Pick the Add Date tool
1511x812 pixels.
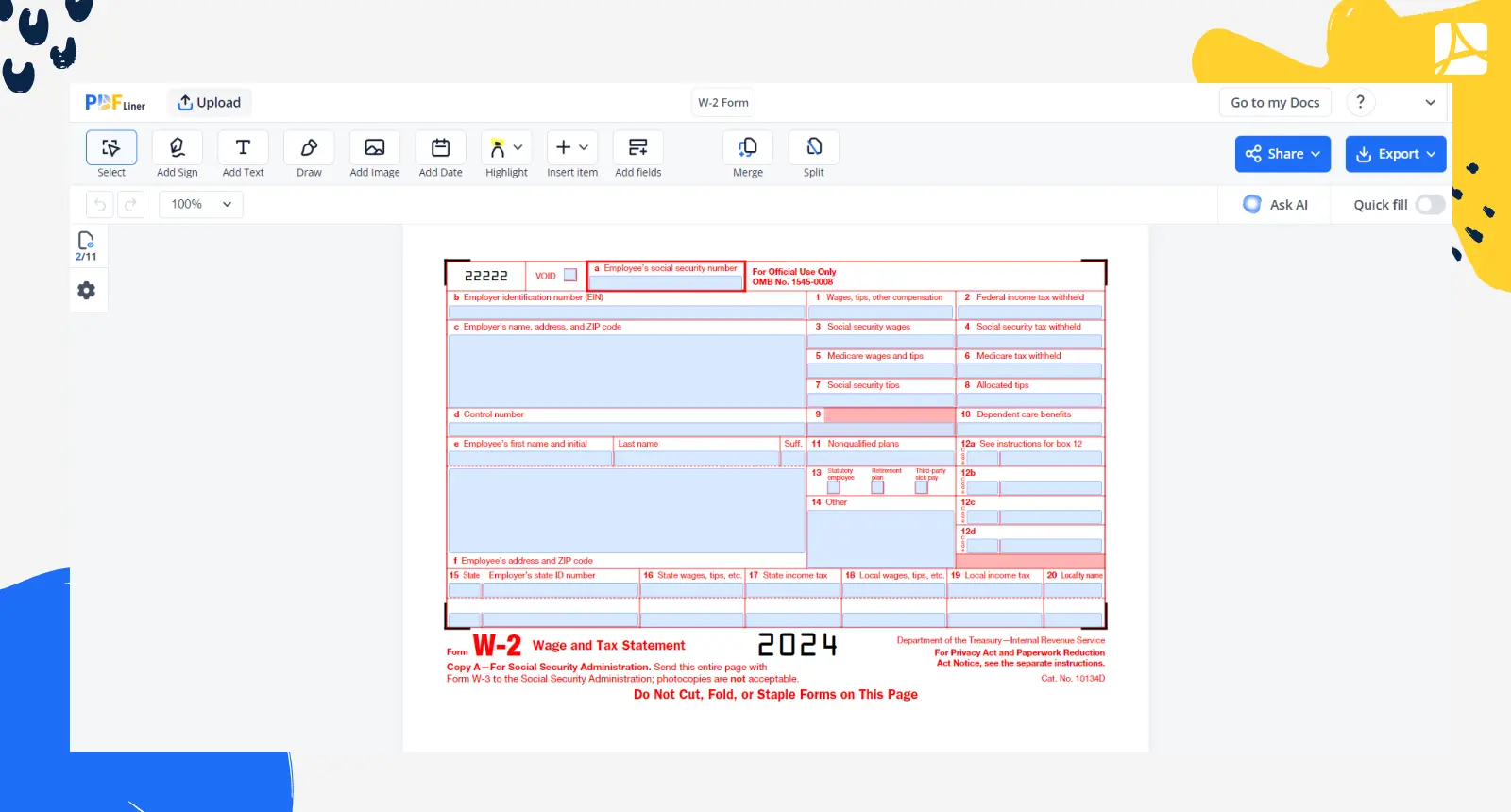pos(440,155)
